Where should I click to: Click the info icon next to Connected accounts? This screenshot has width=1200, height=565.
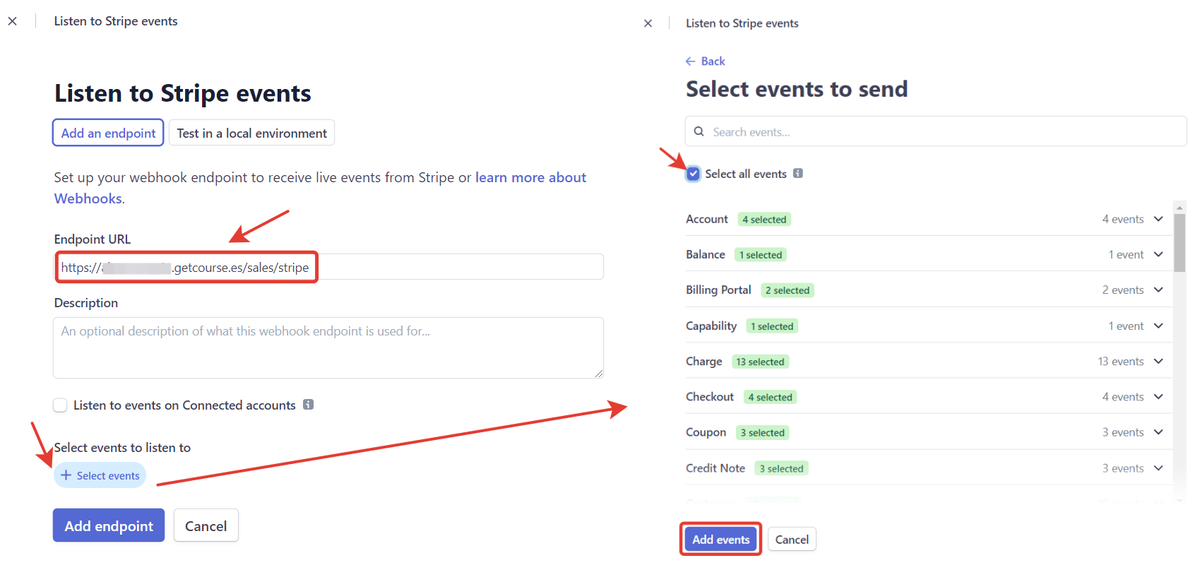pyautogui.click(x=308, y=405)
